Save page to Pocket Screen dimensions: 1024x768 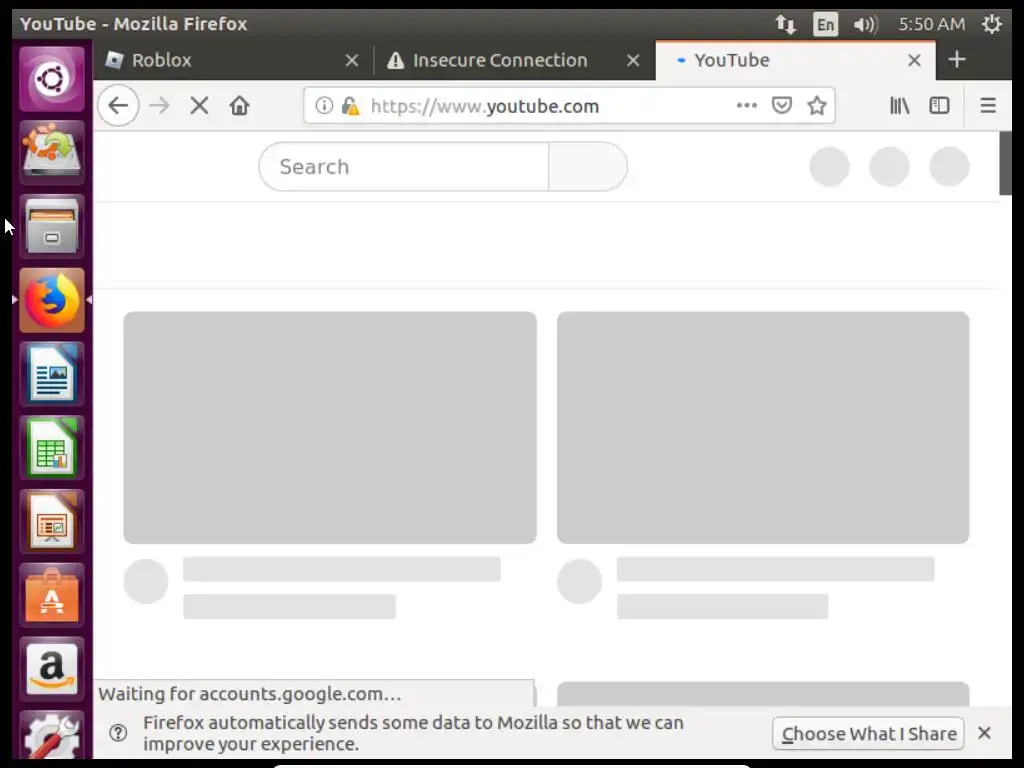coord(782,105)
